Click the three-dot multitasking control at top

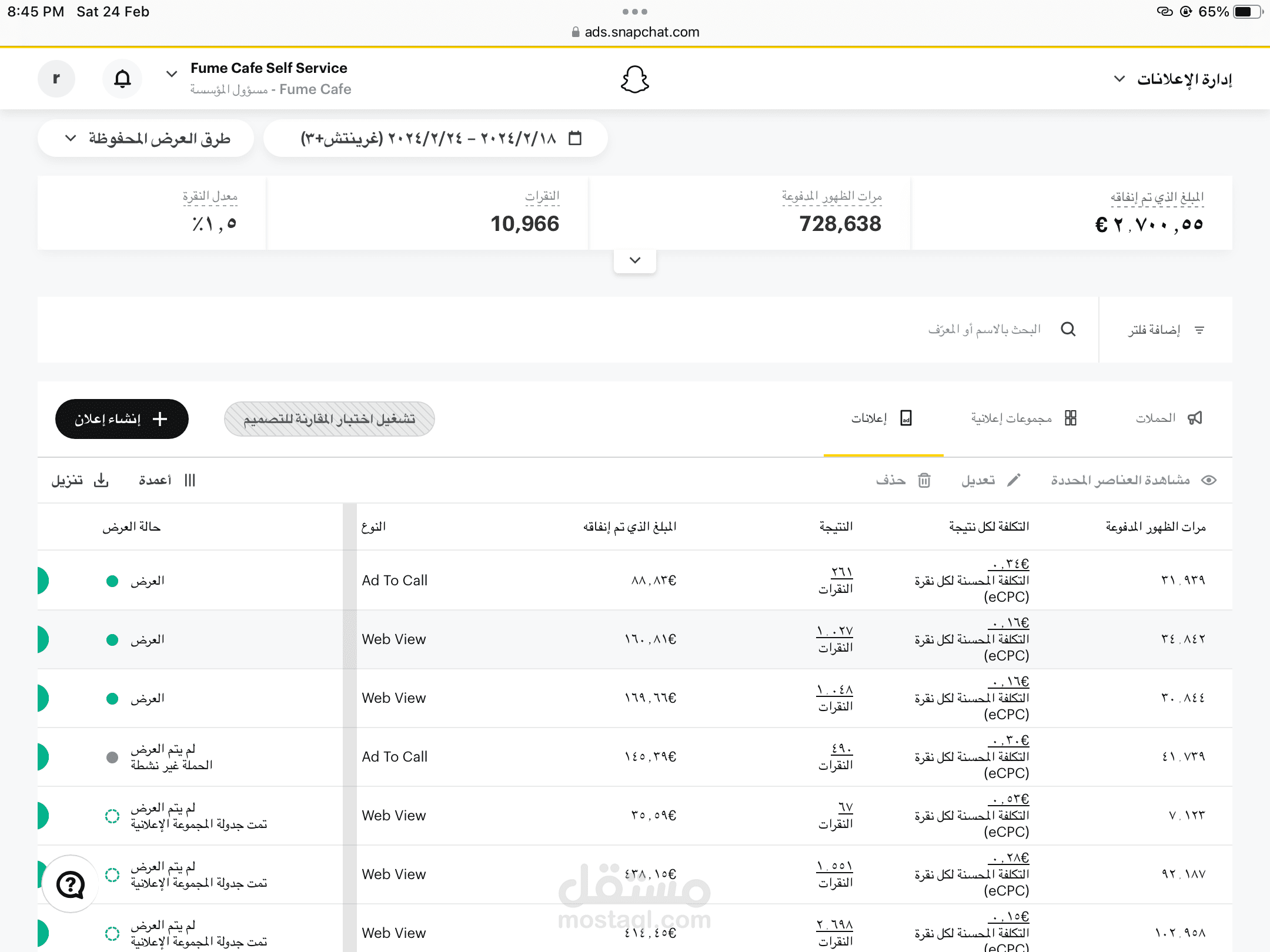(x=635, y=11)
